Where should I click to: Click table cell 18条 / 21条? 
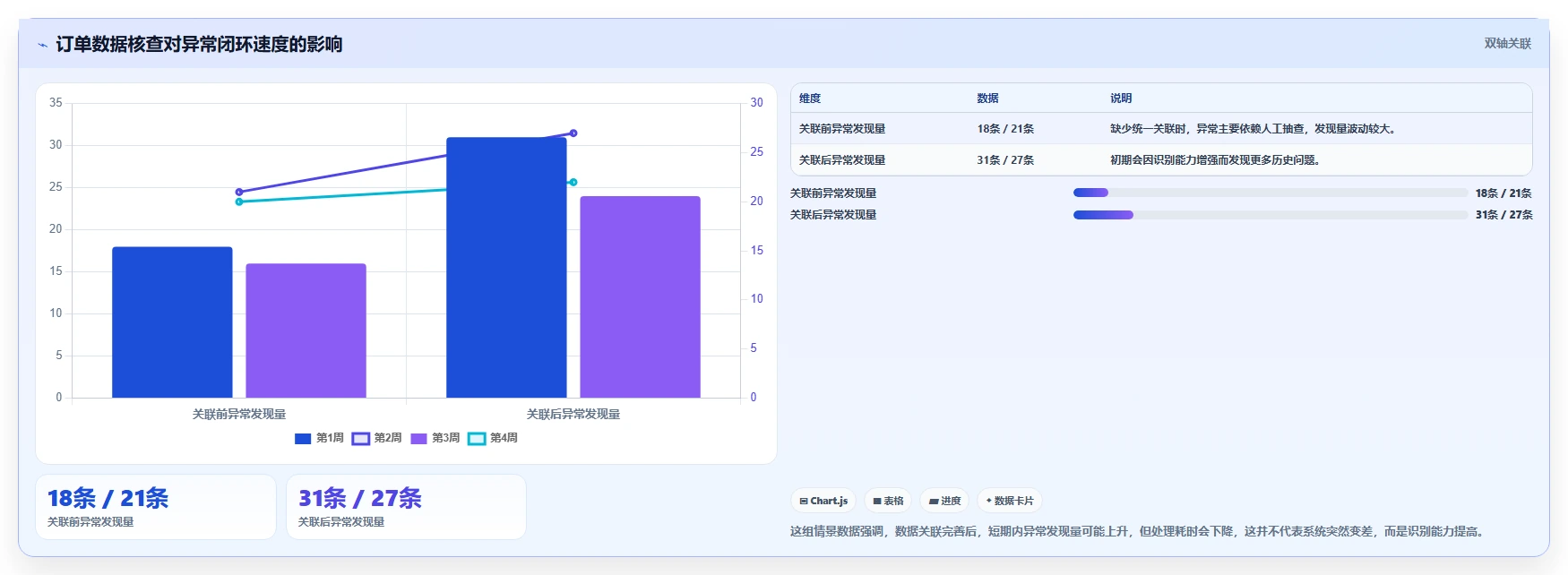coord(1005,129)
